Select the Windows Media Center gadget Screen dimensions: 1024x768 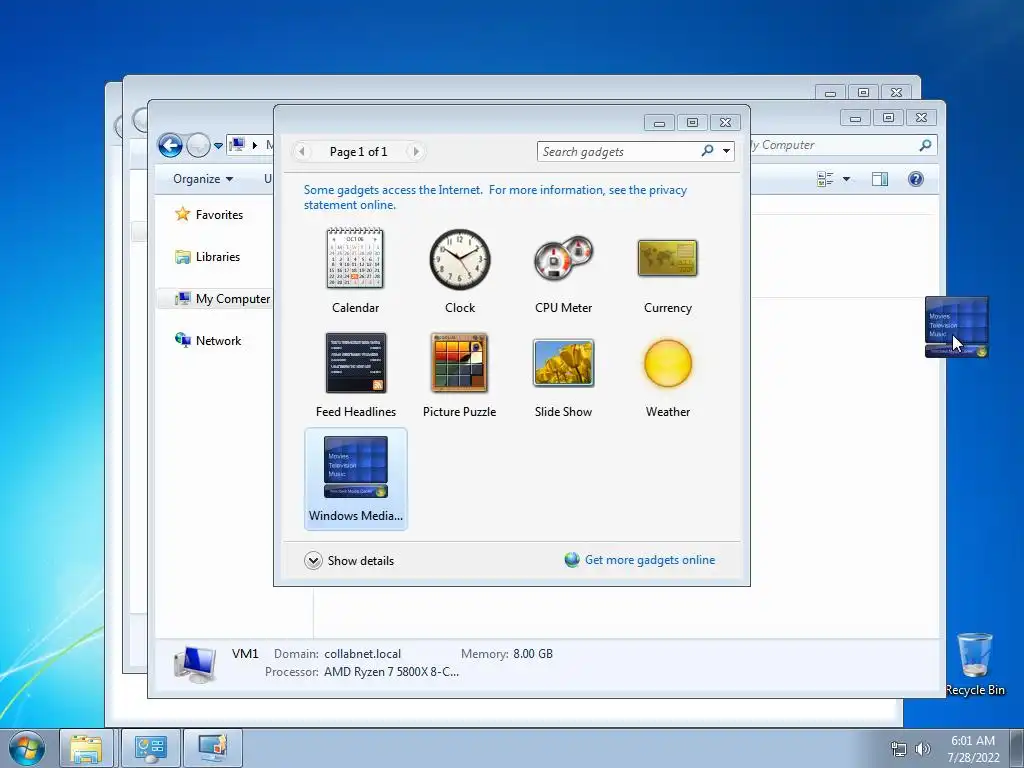coord(355,479)
